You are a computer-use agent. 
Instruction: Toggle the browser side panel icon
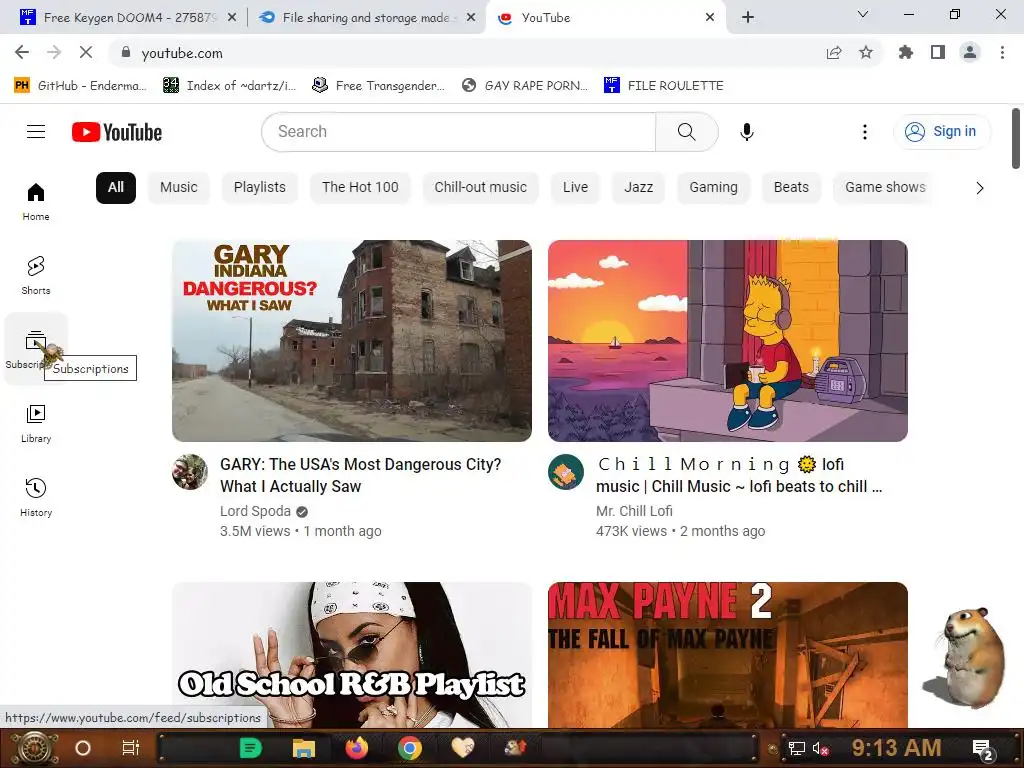tap(938, 53)
